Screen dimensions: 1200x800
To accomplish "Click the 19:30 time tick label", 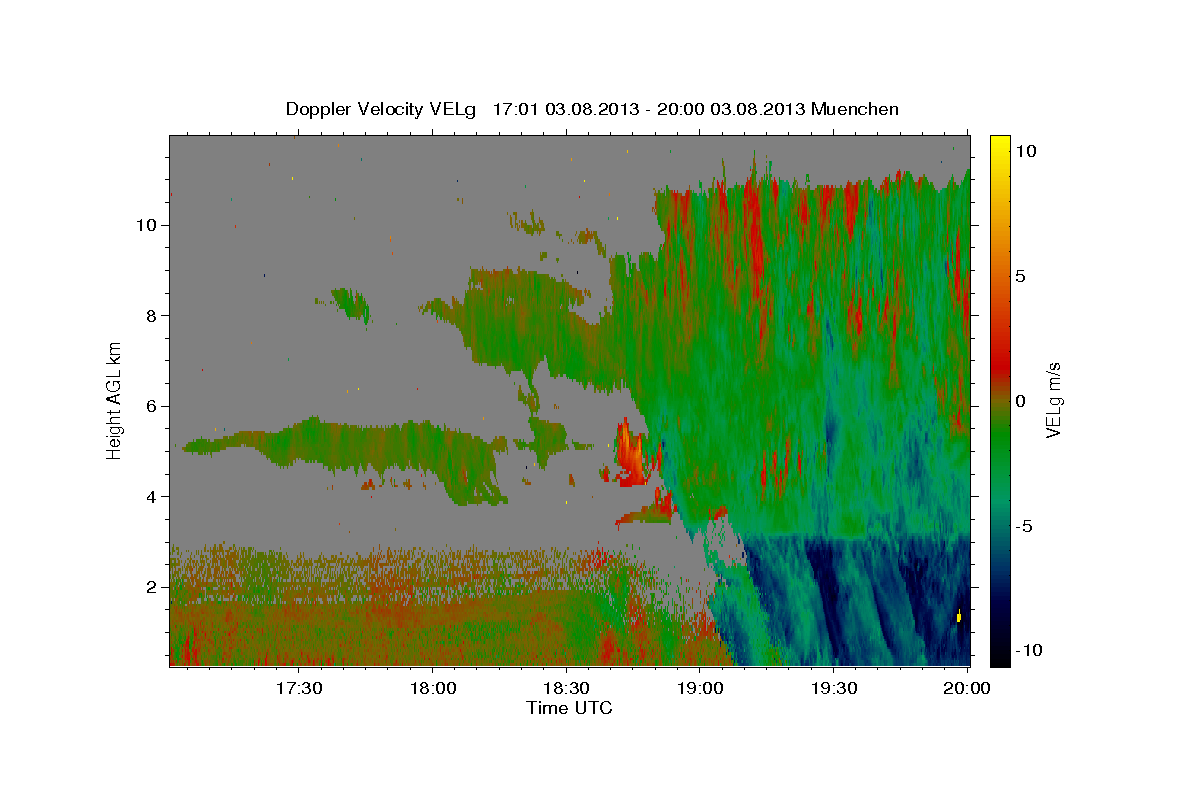I will click(834, 689).
